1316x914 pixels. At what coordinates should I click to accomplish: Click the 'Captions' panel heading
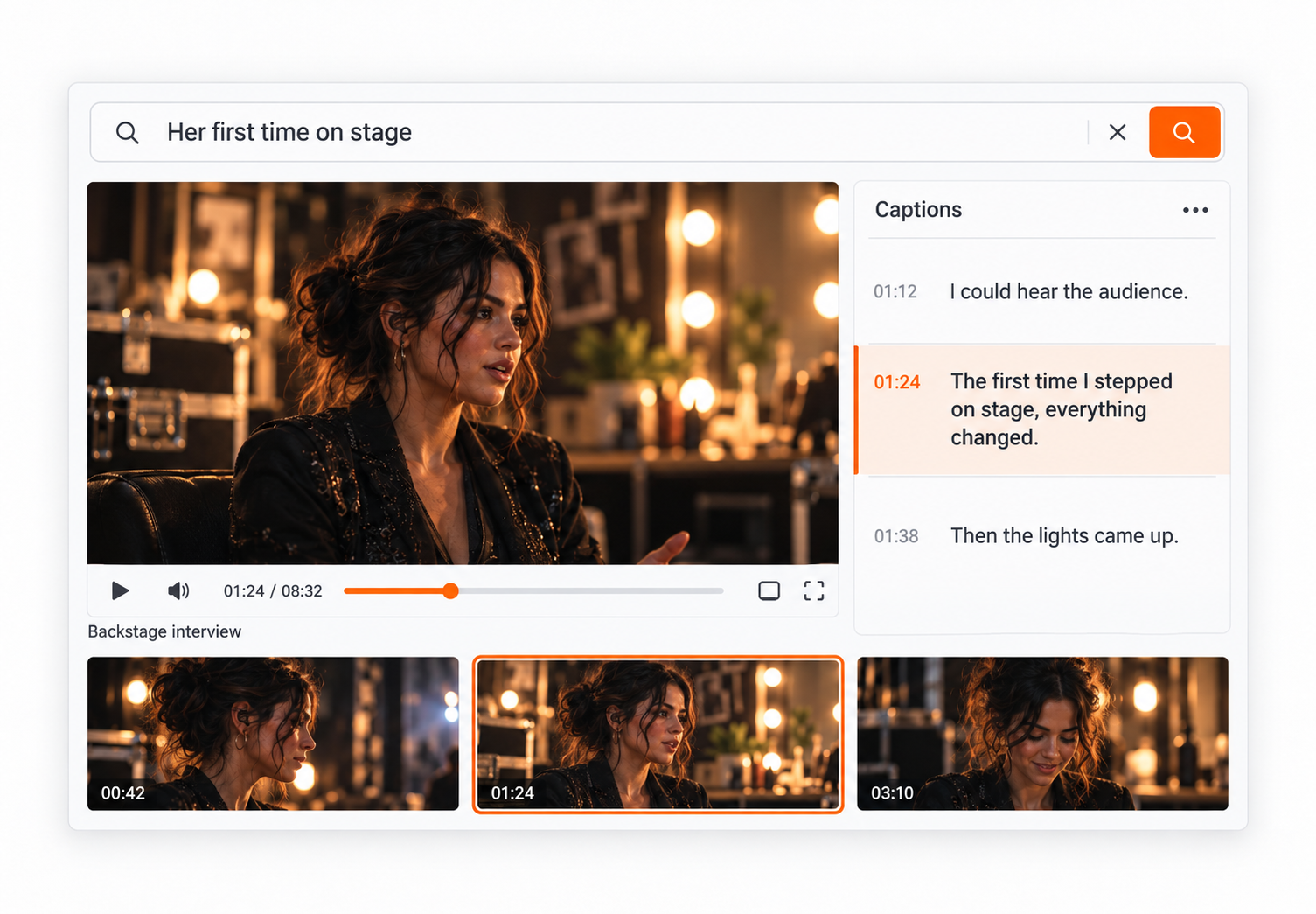pyautogui.click(x=918, y=210)
